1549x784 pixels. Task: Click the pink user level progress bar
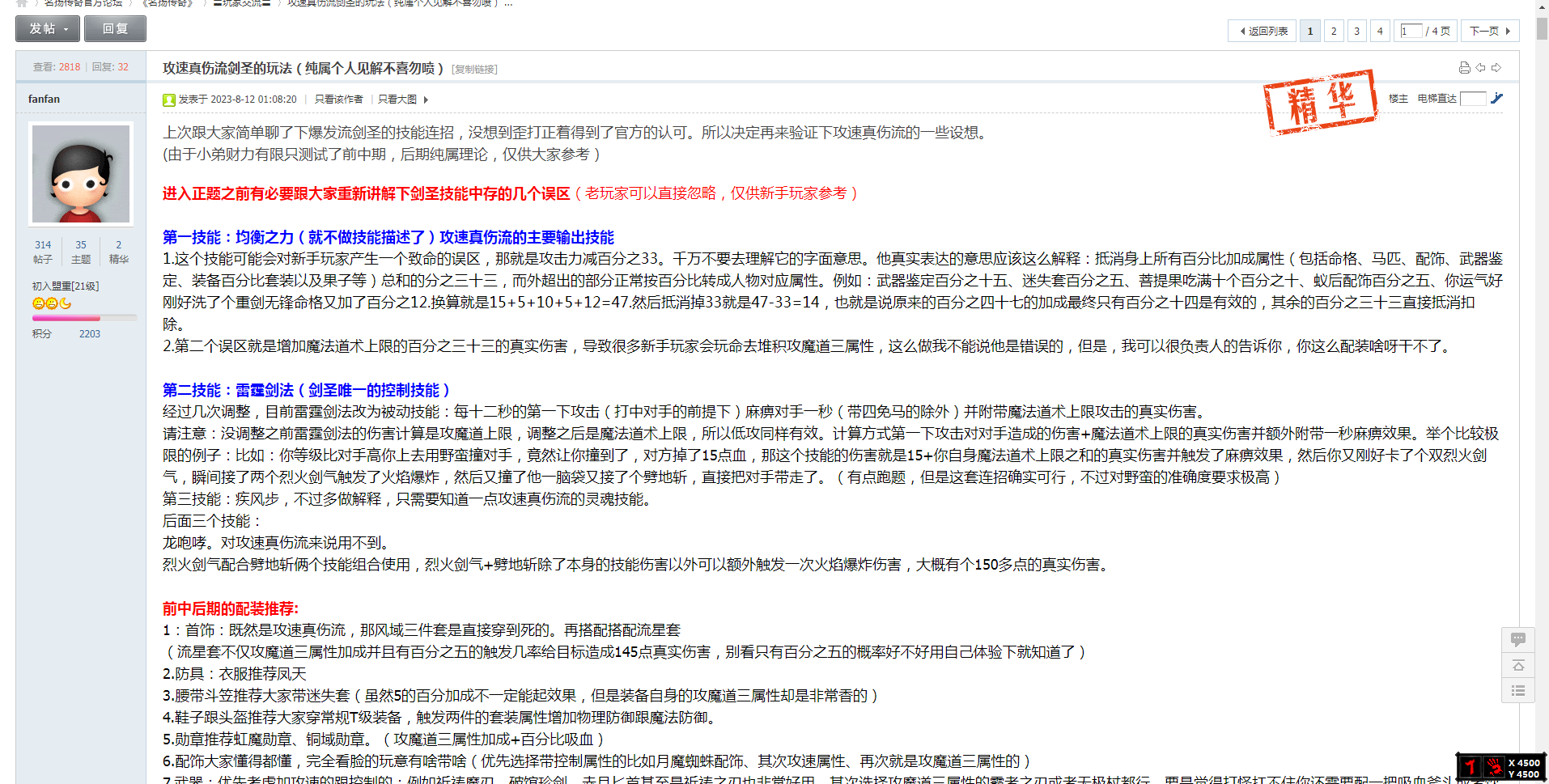pyautogui.click(x=84, y=319)
